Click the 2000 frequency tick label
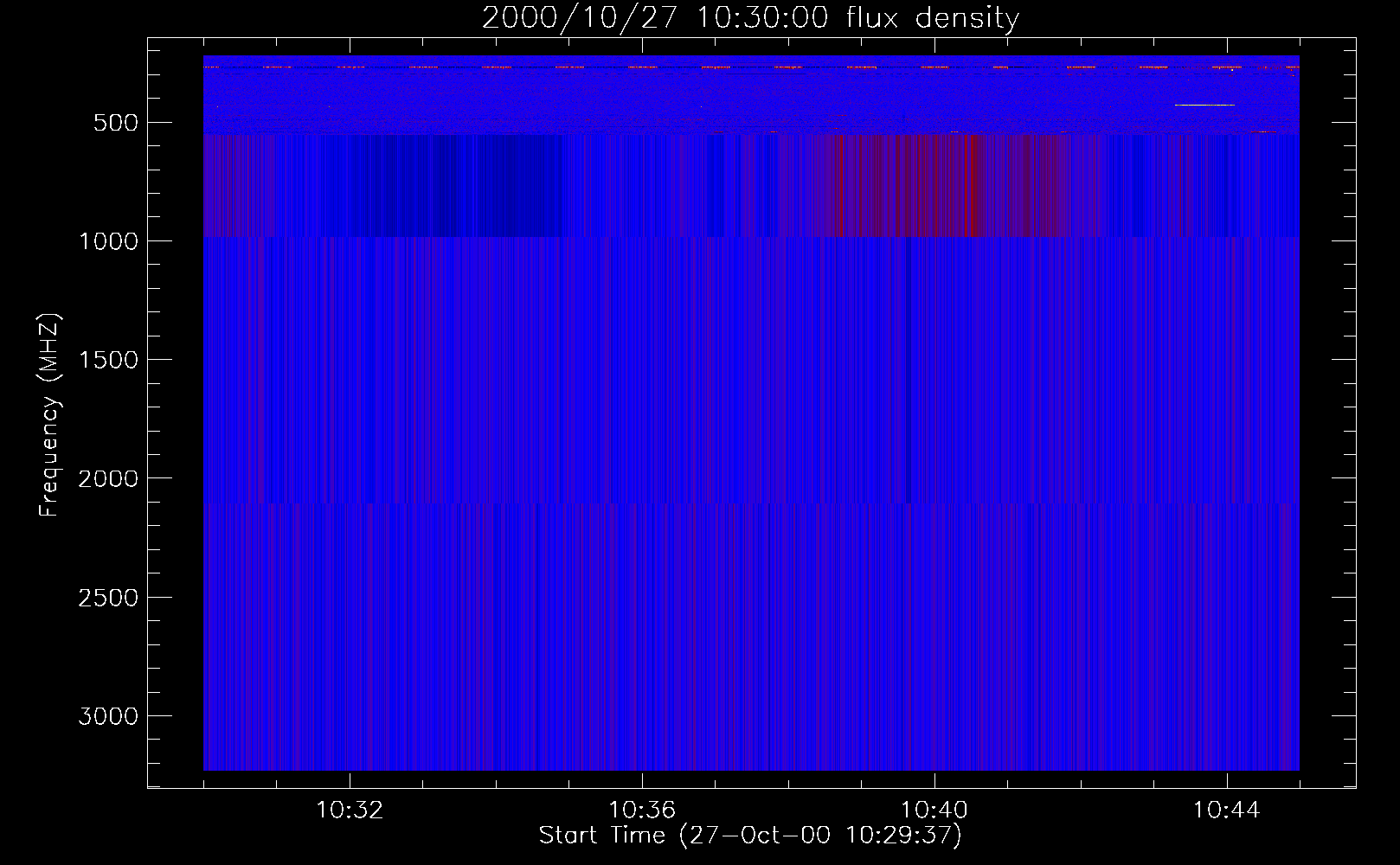Viewport: 1400px width, 865px height. [108, 479]
